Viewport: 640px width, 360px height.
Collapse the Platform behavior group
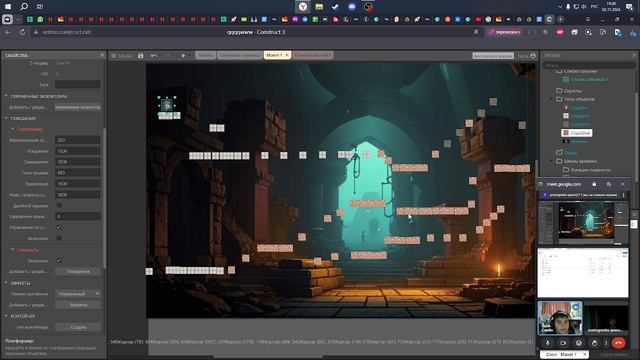pyautogui.click(x=12, y=129)
